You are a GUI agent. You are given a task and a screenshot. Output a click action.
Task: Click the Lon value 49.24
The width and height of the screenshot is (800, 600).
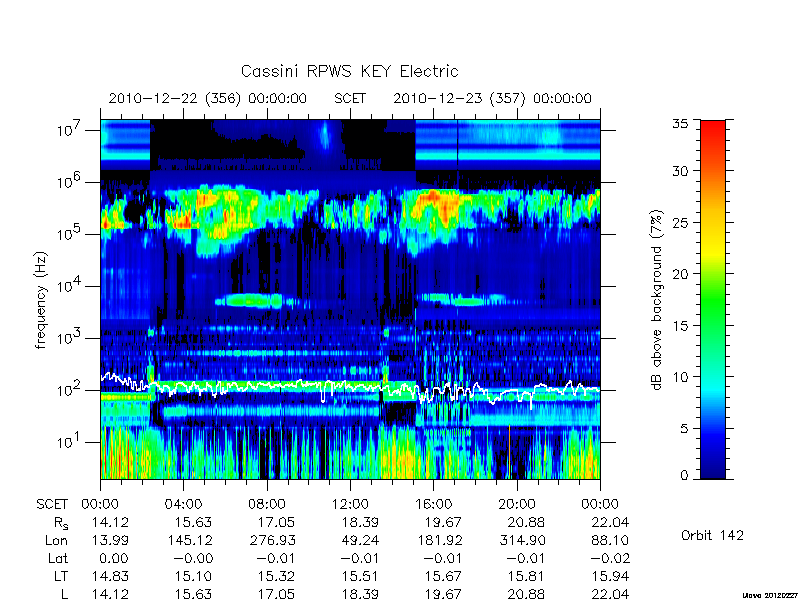pos(360,540)
